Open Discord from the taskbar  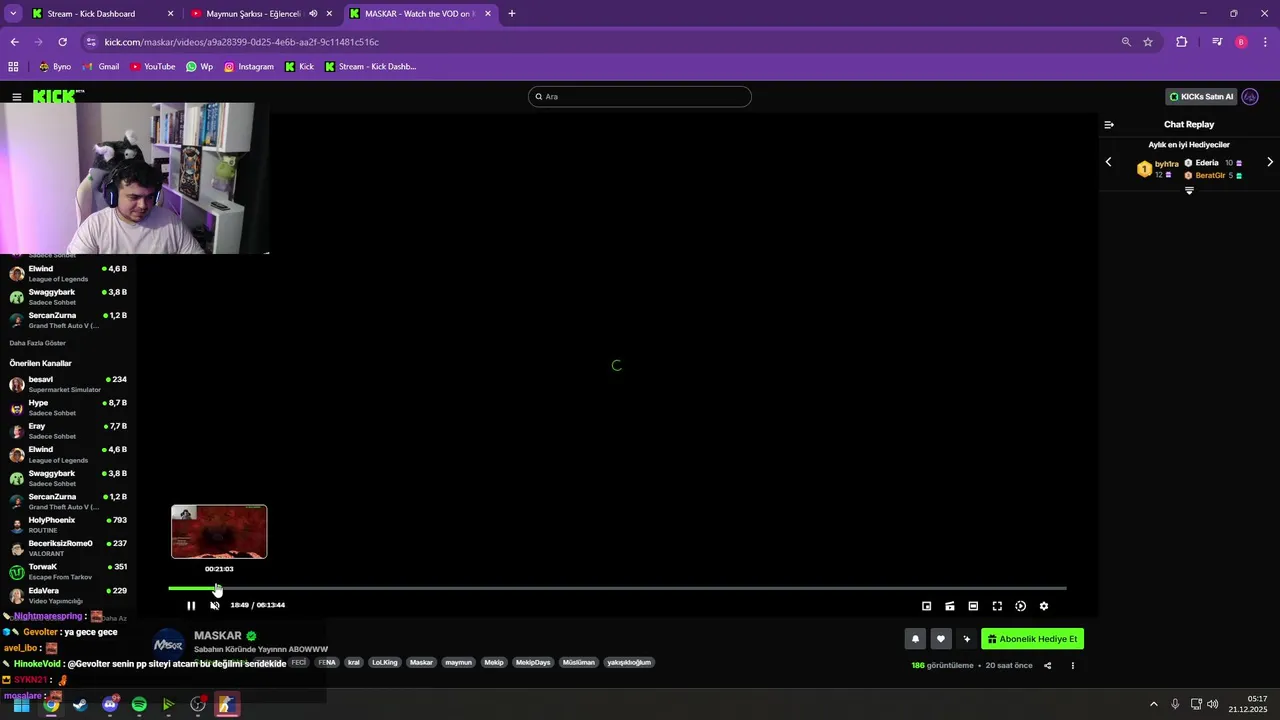pos(110,705)
